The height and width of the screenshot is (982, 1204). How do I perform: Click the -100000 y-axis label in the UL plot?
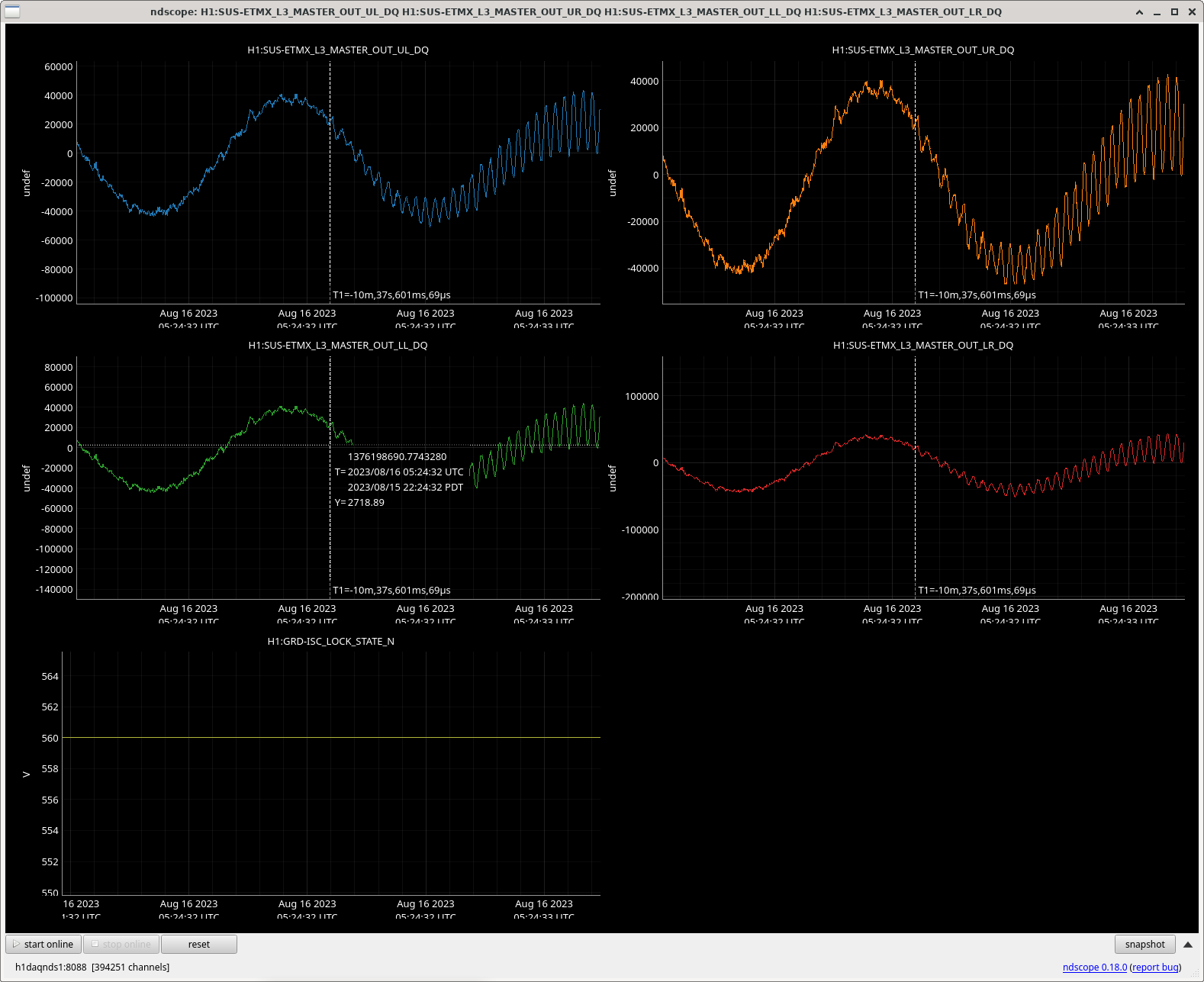pos(54,298)
